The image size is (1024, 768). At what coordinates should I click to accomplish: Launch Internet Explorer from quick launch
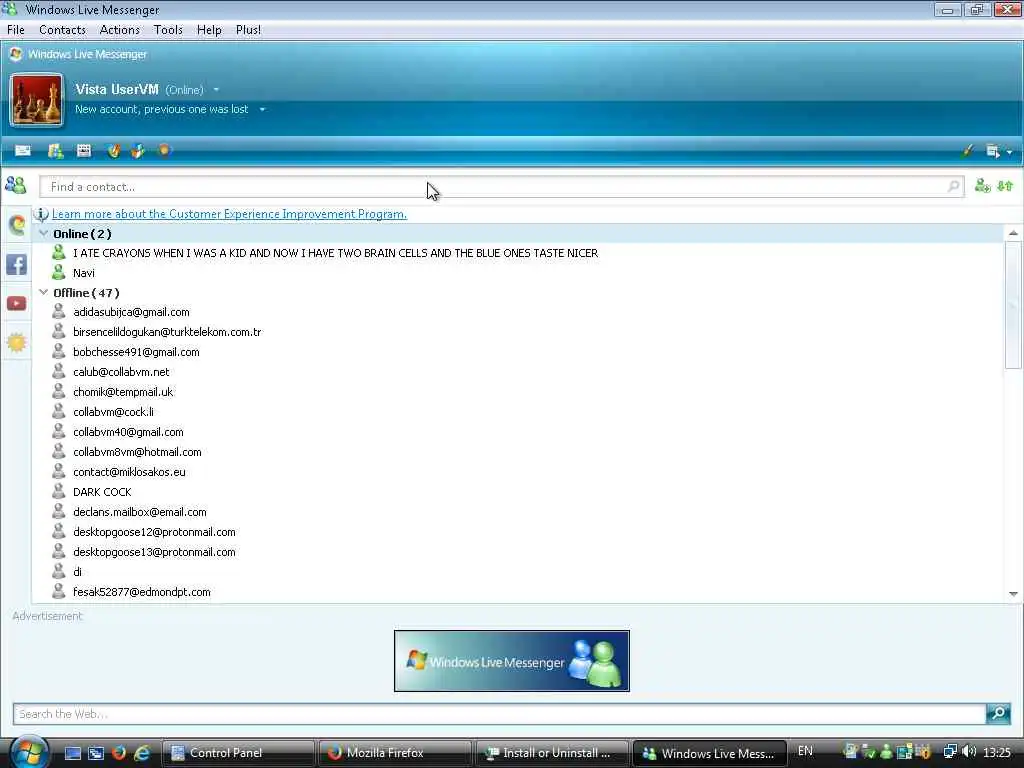142,753
